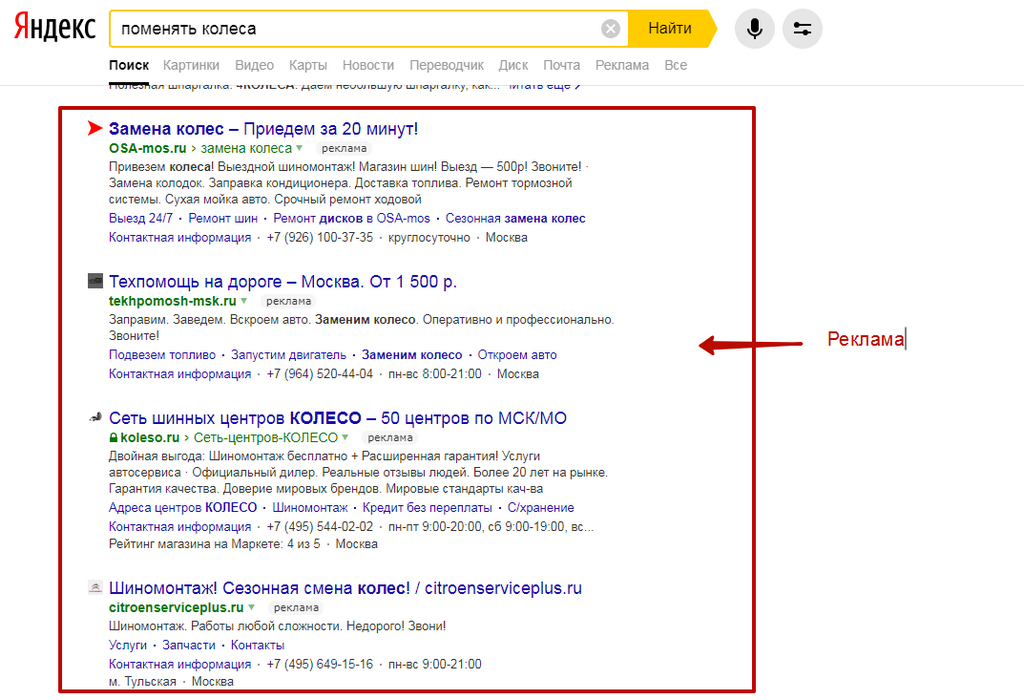This screenshot has height=700, width=1024.
Task: Click the 'С/хранение' sitelink
Action: click(x=541, y=507)
